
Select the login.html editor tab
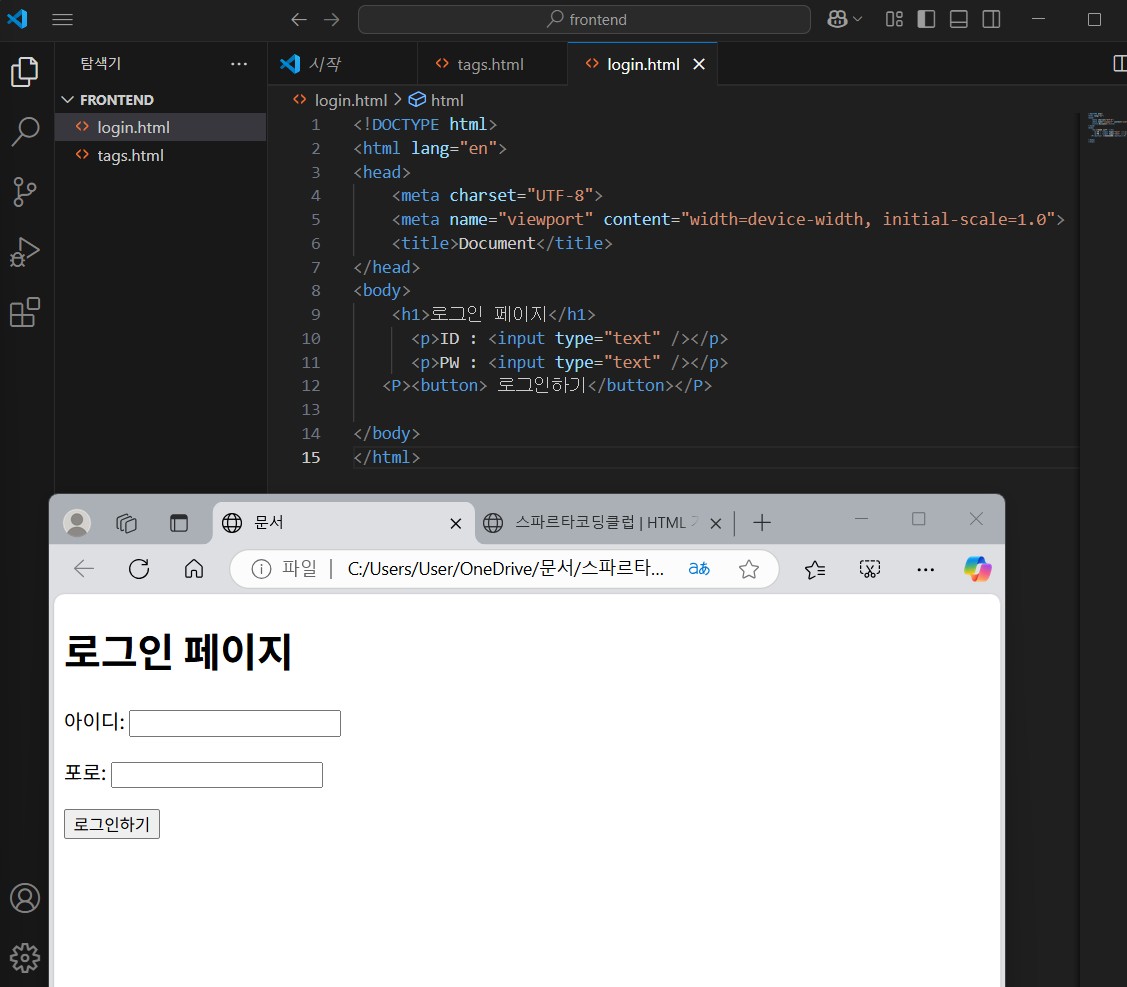pos(643,64)
